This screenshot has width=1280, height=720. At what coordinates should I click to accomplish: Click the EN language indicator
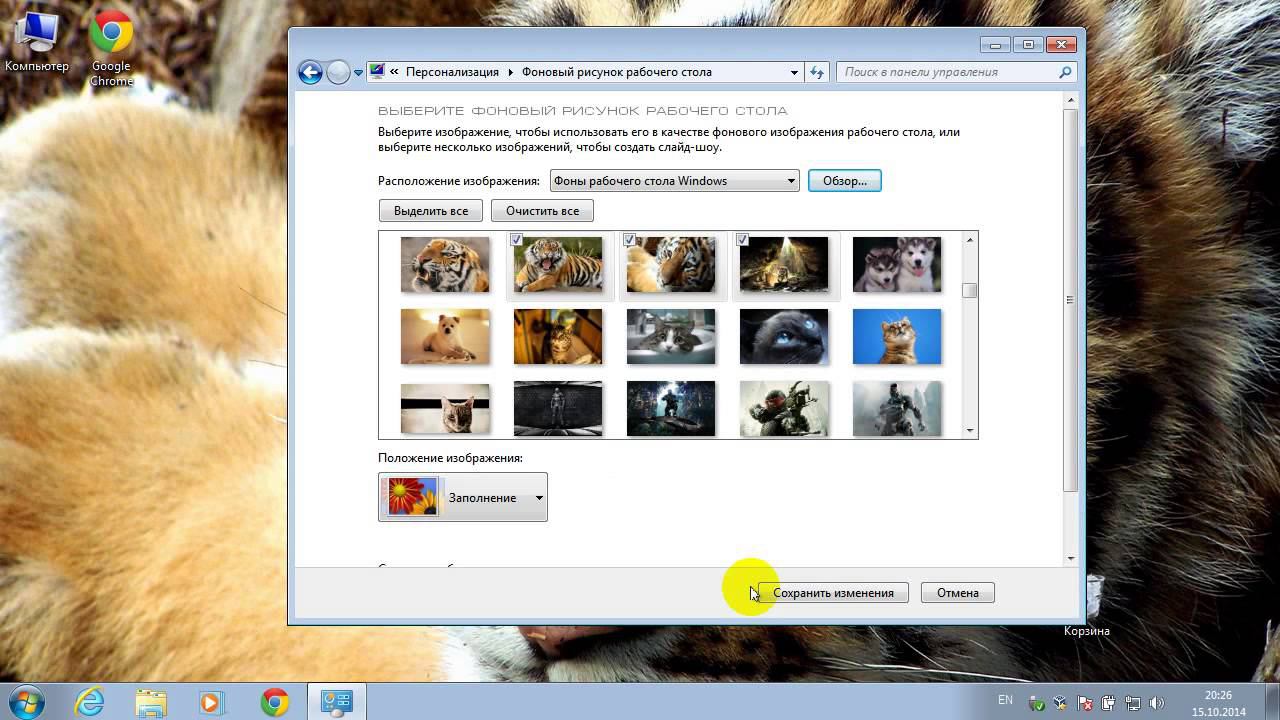point(1005,700)
